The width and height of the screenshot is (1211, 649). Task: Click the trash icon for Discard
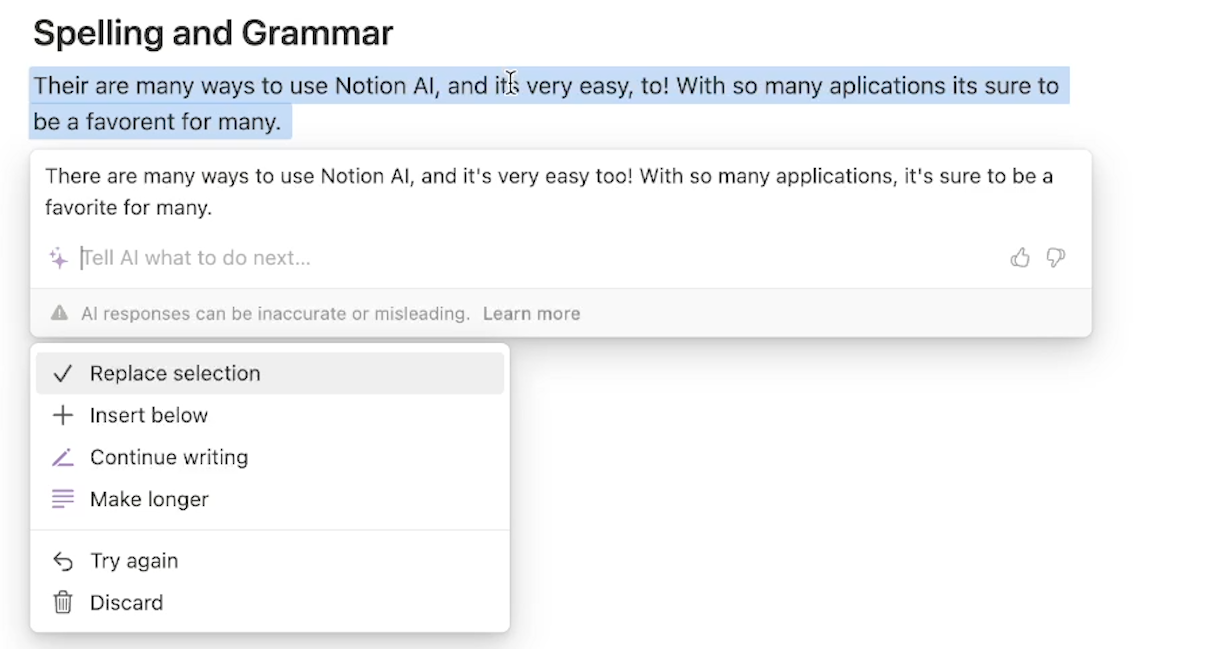[63, 603]
